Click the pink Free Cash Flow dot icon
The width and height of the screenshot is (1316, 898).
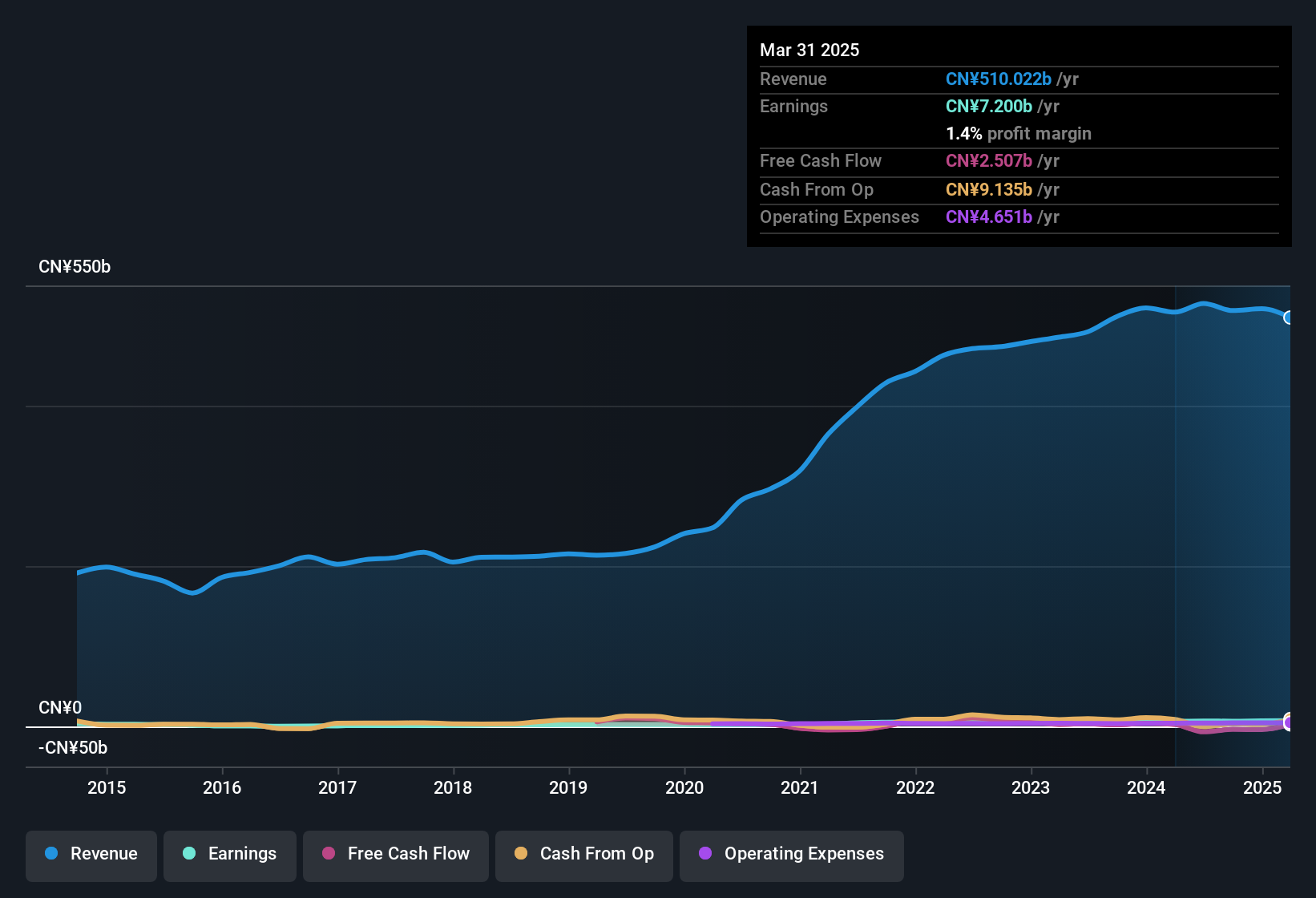click(x=327, y=854)
